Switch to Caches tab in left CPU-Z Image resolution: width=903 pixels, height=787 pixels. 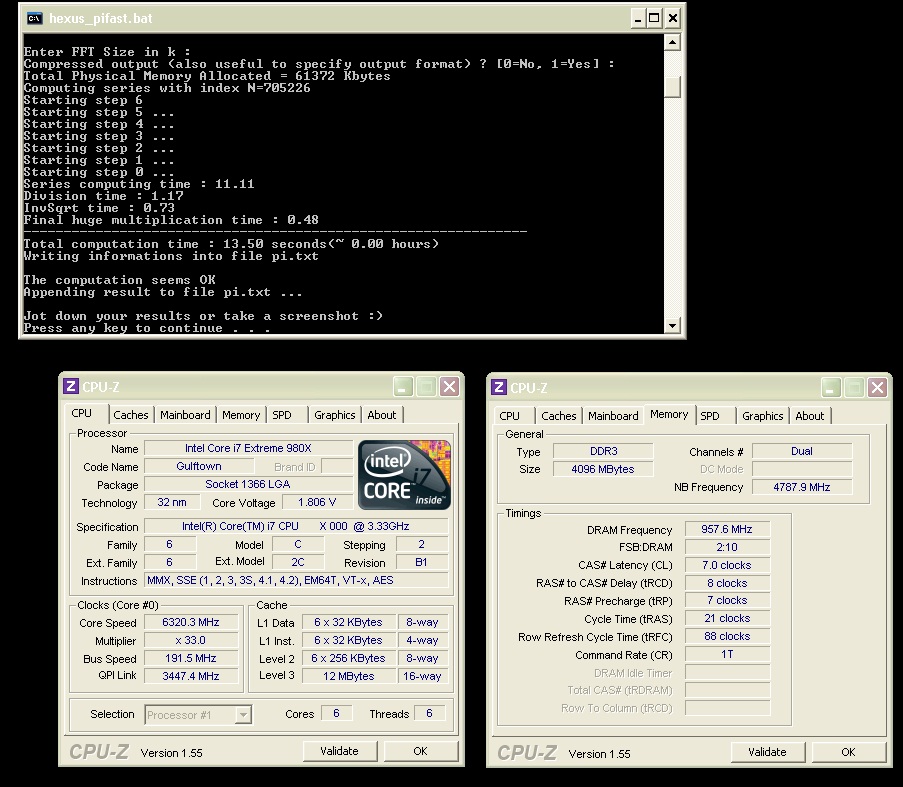[x=131, y=415]
